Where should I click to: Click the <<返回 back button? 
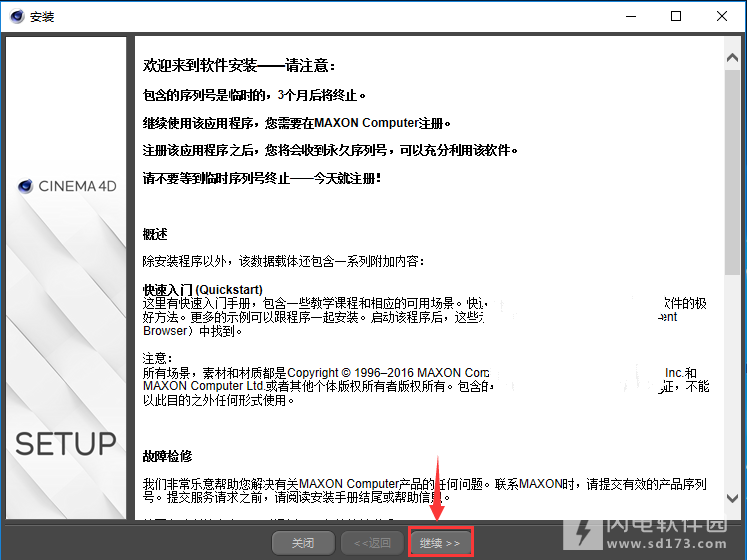click(372, 543)
